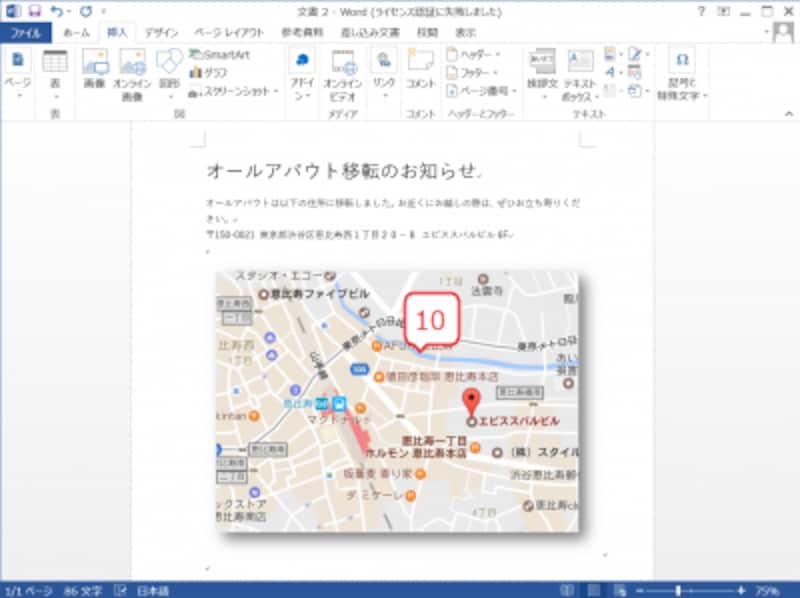Insert an object icon

coord(638,91)
